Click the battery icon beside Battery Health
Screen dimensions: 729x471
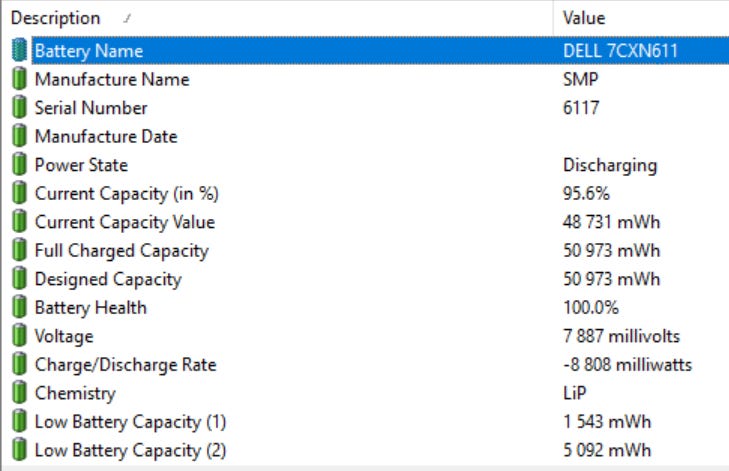point(19,308)
